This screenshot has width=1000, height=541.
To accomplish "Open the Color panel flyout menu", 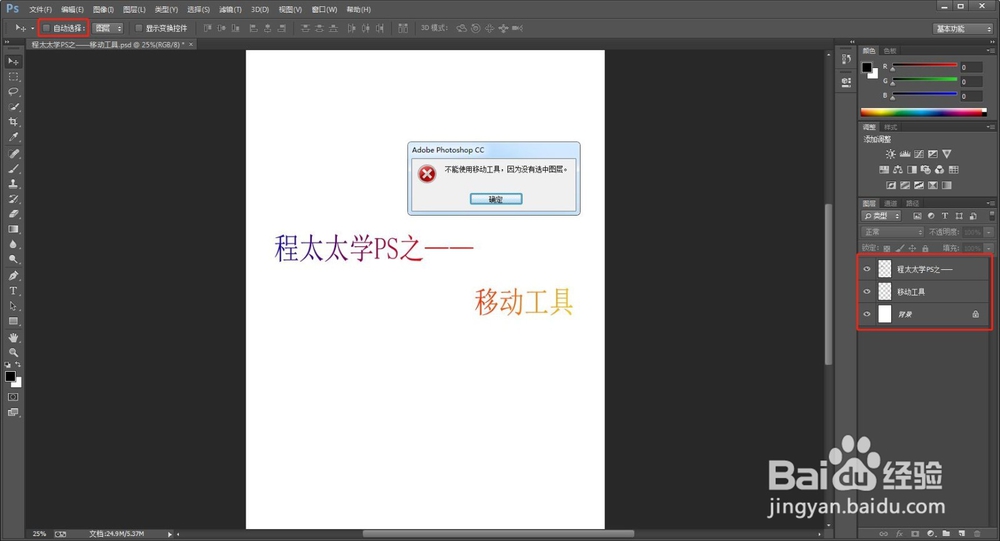I will click(990, 50).
